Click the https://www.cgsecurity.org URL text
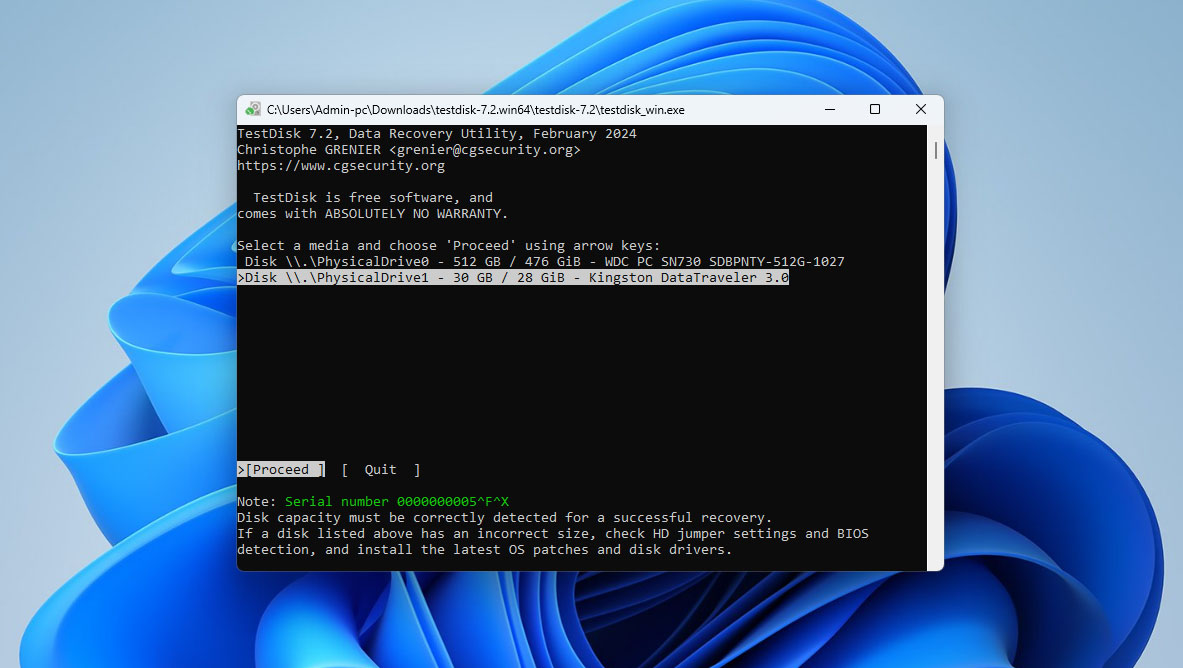1183x668 pixels. click(341, 166)
